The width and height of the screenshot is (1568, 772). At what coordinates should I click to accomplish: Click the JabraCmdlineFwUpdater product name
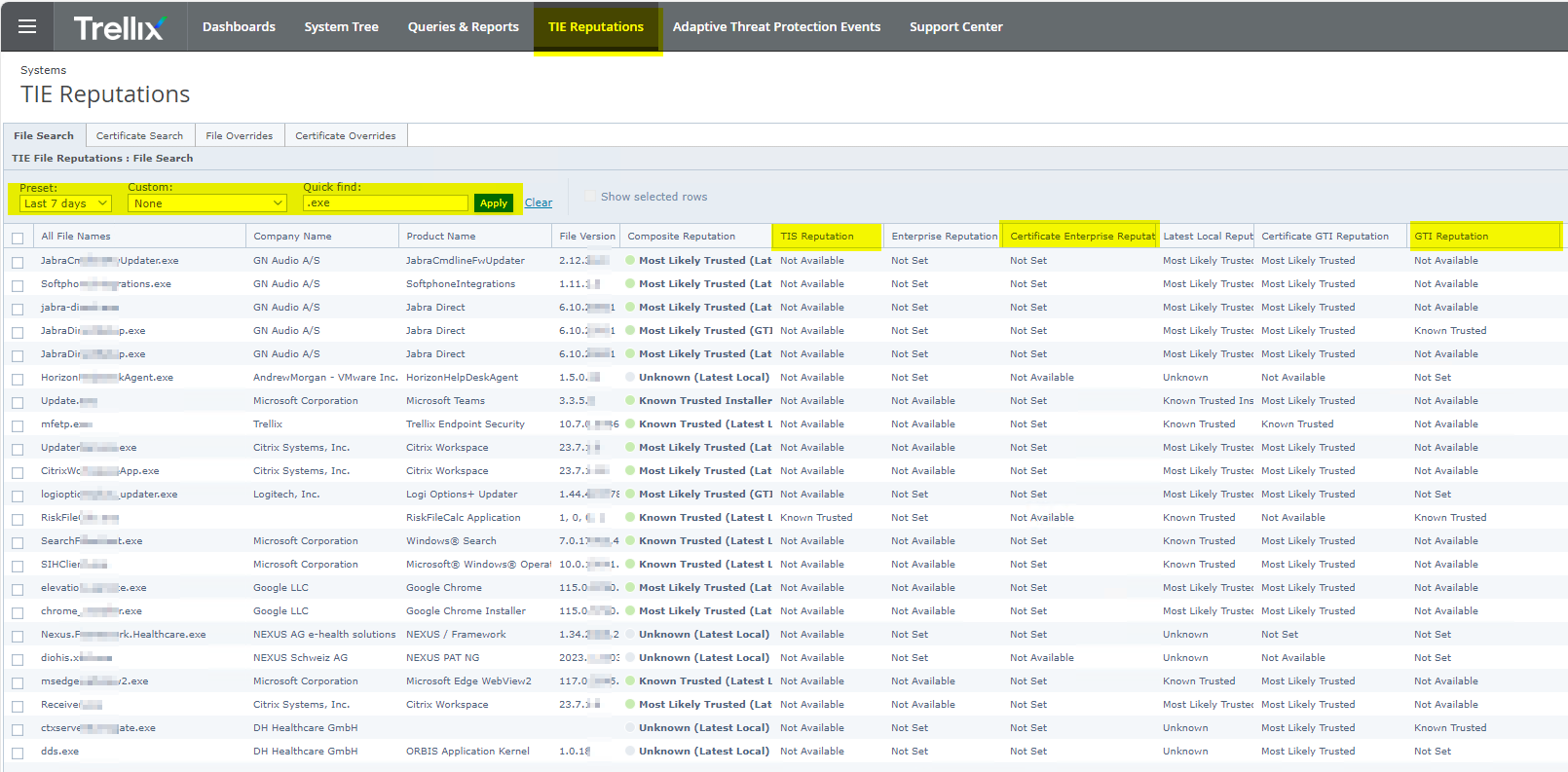(466, 261)
